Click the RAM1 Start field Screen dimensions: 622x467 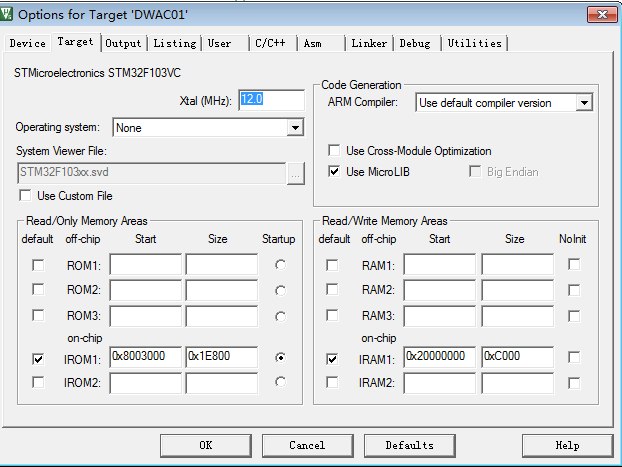pos(440,265)
